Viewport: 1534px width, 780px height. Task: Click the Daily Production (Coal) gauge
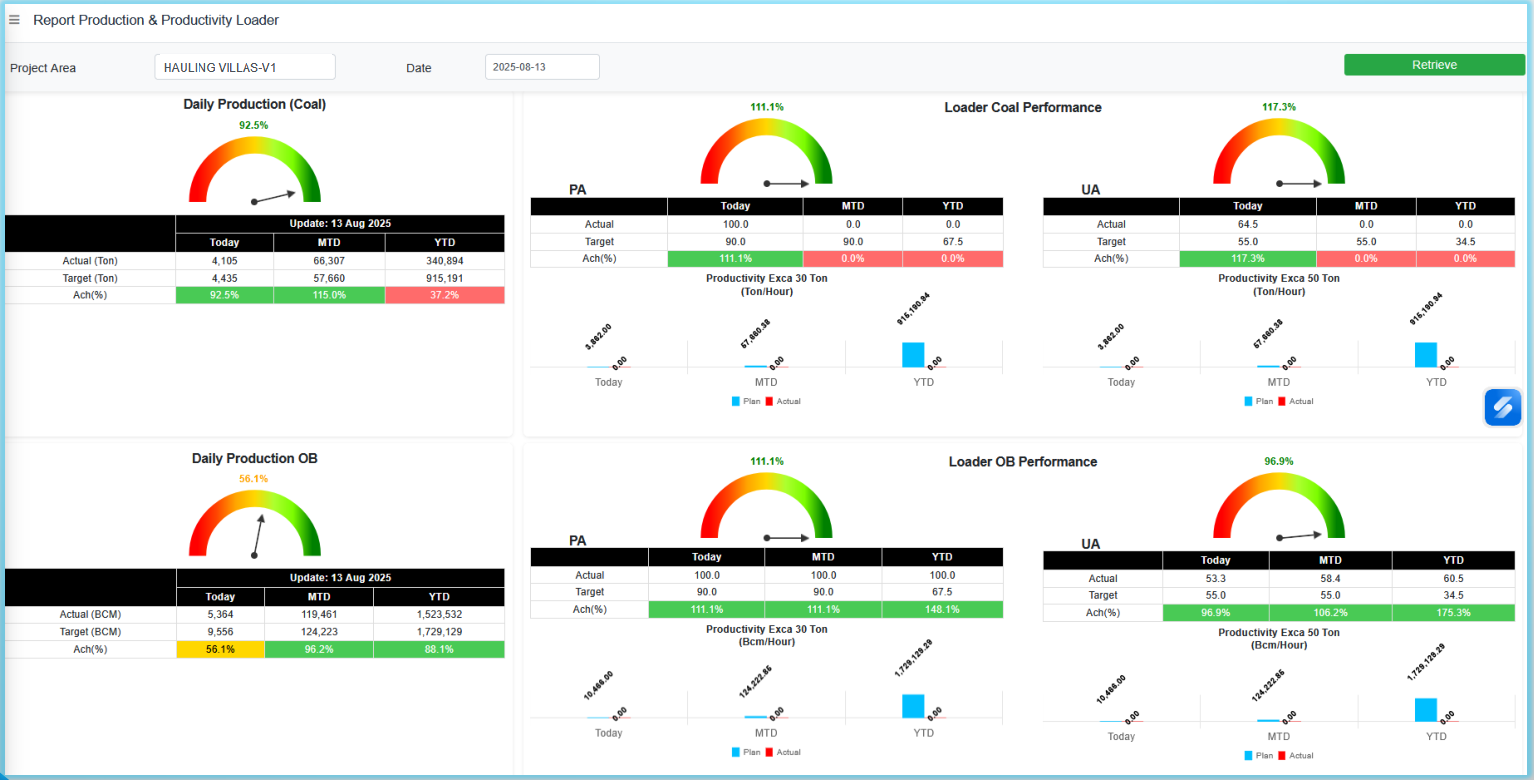coord(255,169)
